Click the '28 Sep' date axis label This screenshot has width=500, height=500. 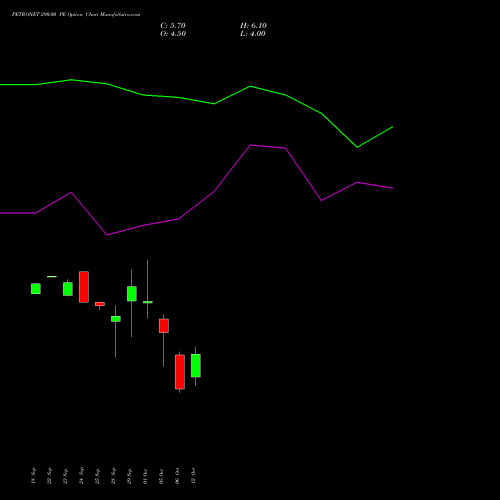tap(113, 476)
